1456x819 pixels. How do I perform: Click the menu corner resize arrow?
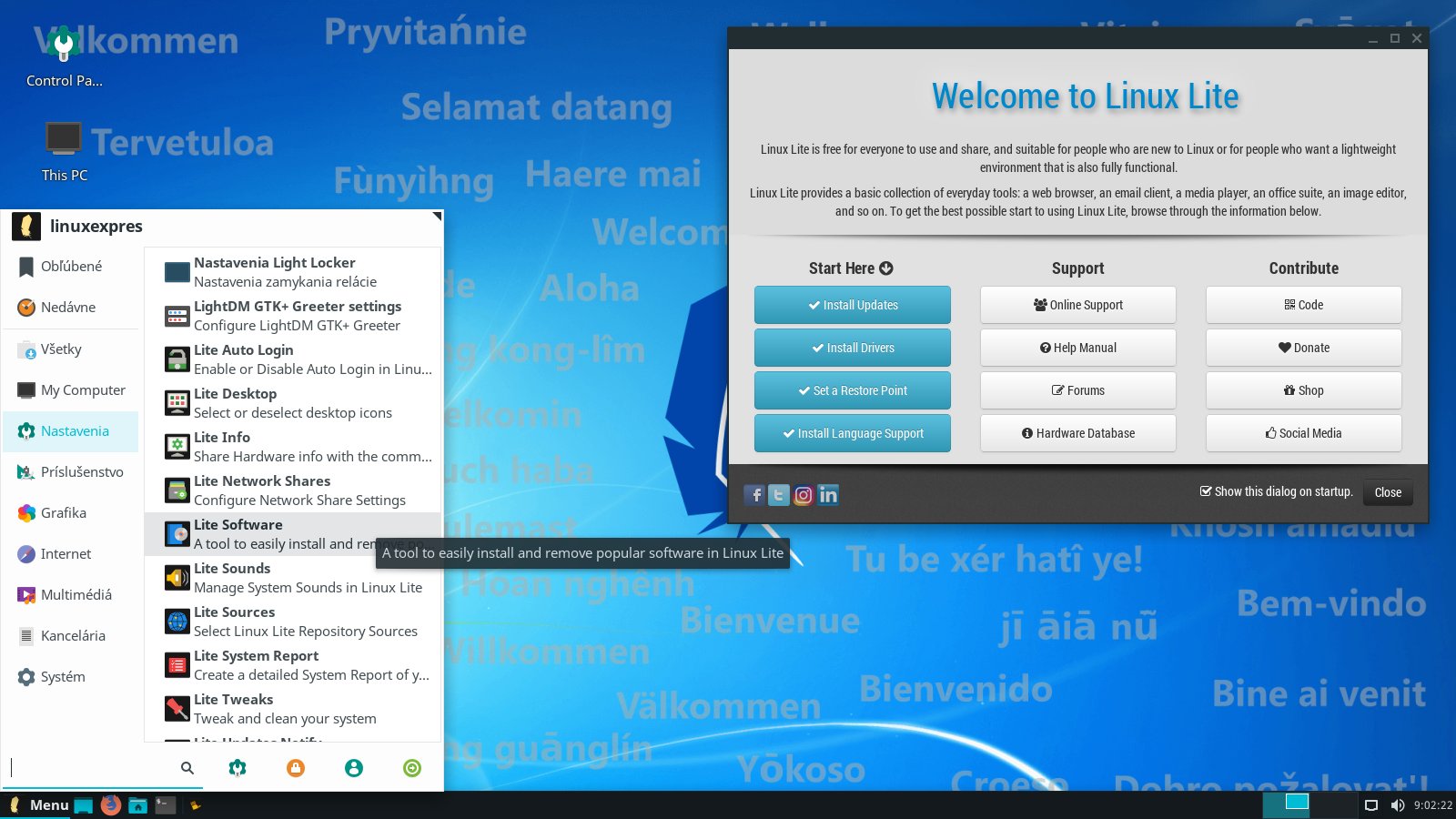point(437,217)
